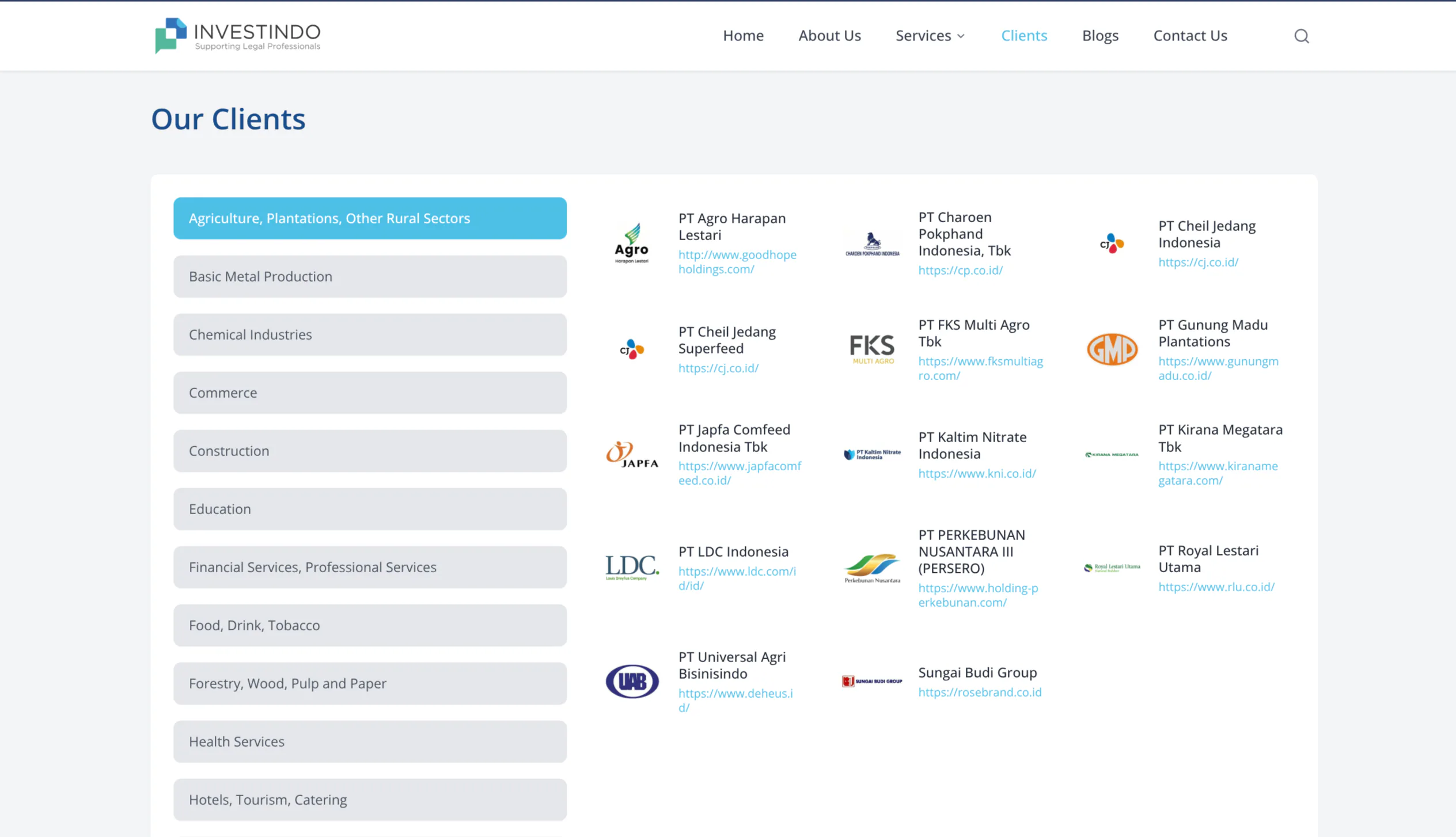
Task: Expand the Services dropdown menu
Action: (x=930, y=36)
